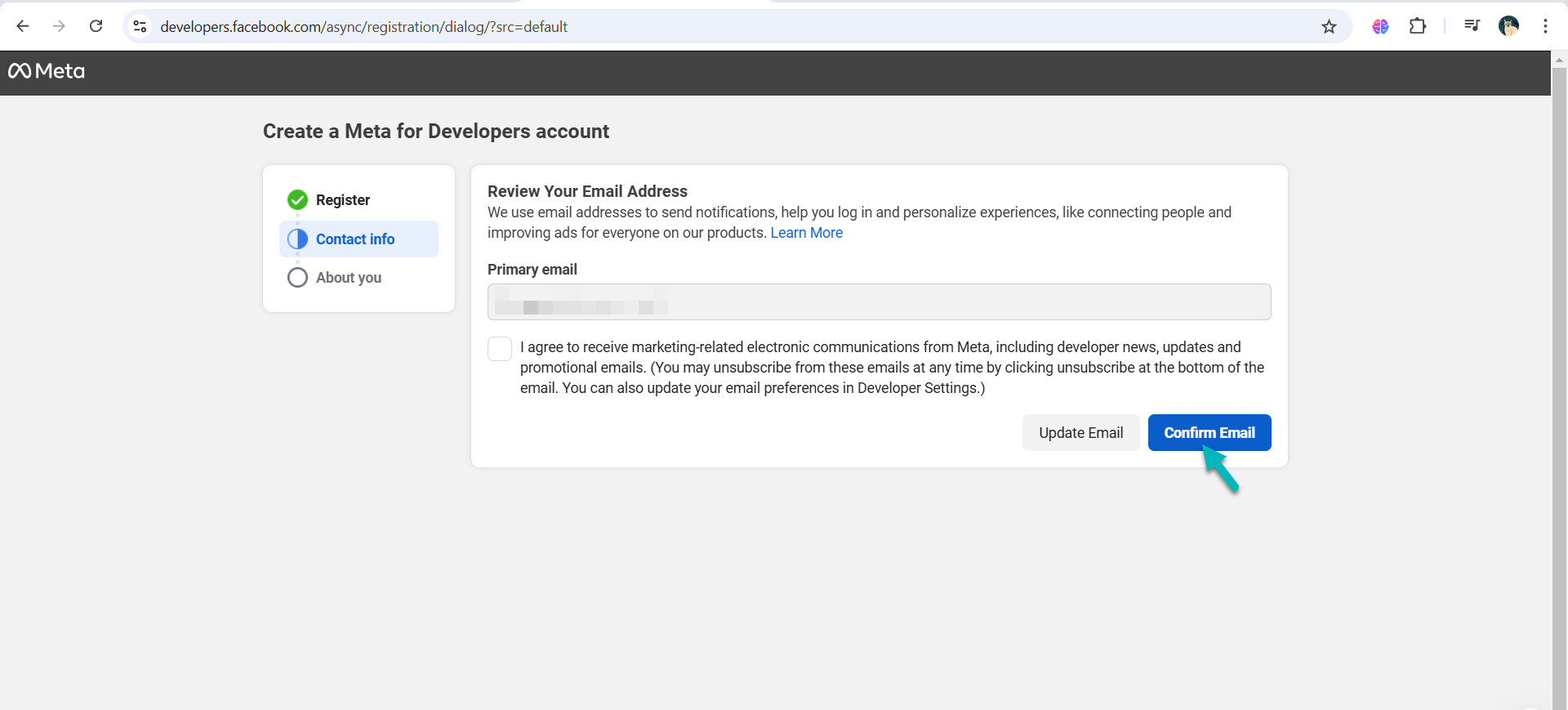Click the green Register checkmark icon
Image resolution: width=1568 pixels, height=710 pixels.
tap(297, 200)
